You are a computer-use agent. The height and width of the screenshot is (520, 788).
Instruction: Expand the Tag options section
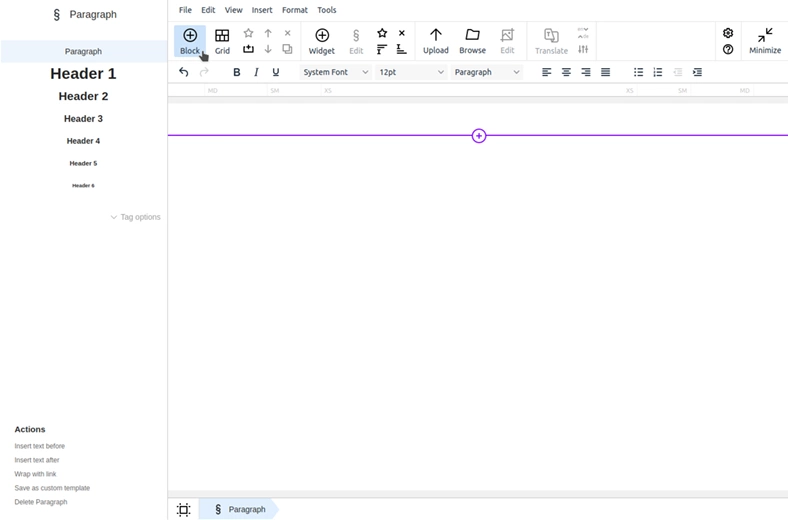pyautogui.click(x=136, y=217)
